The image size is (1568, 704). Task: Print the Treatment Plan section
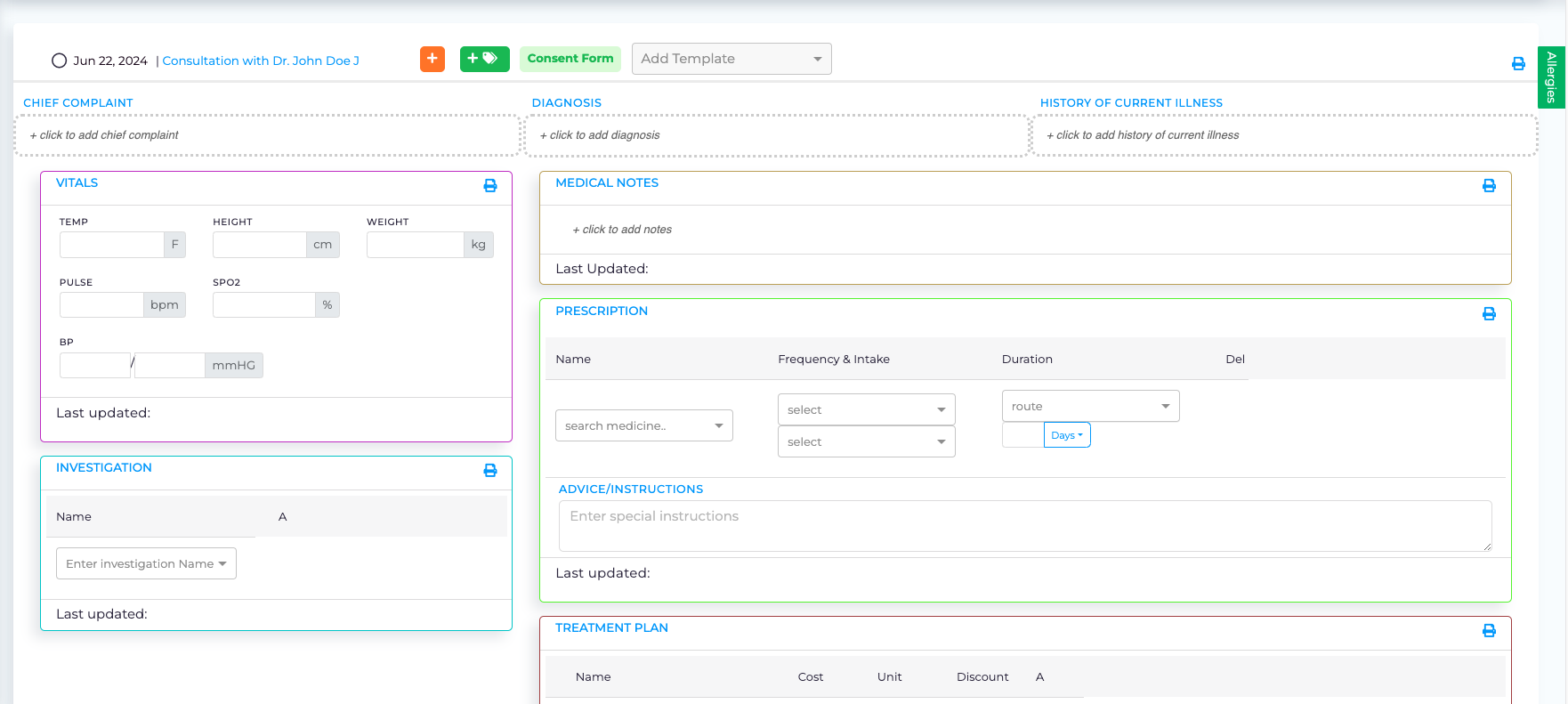[x=1489, y=630]
